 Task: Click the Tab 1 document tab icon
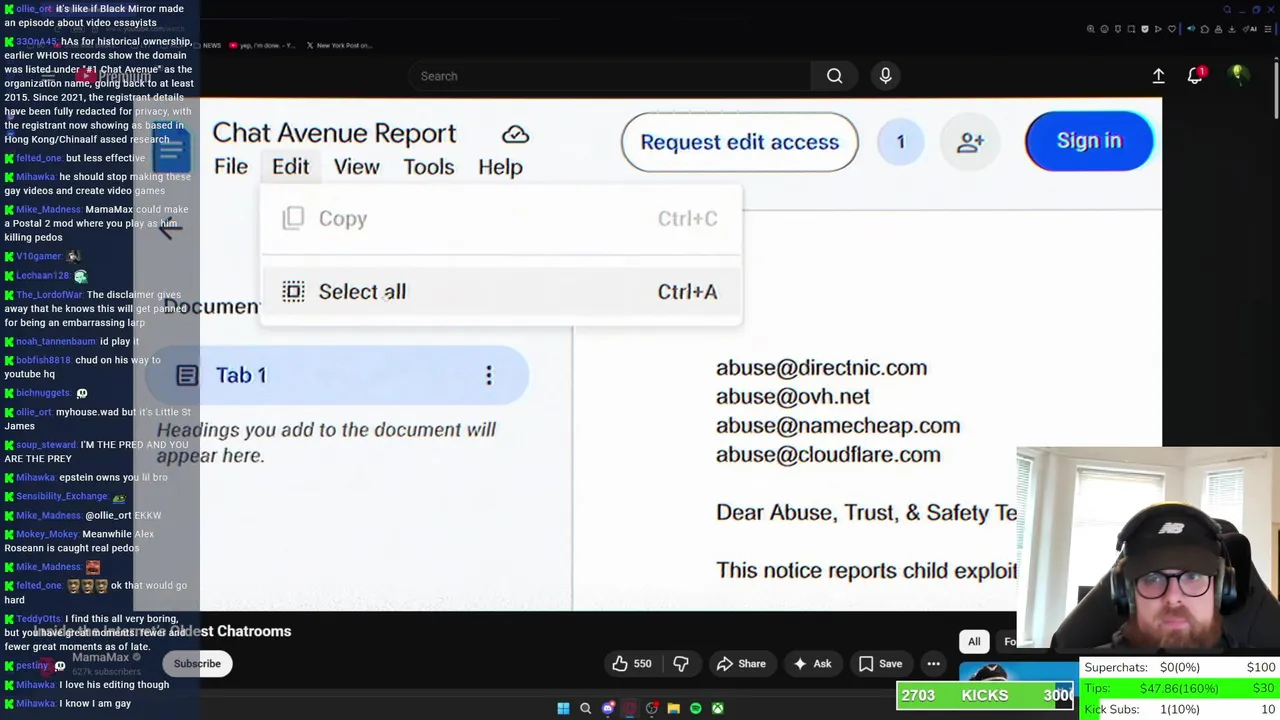point(187,375)
